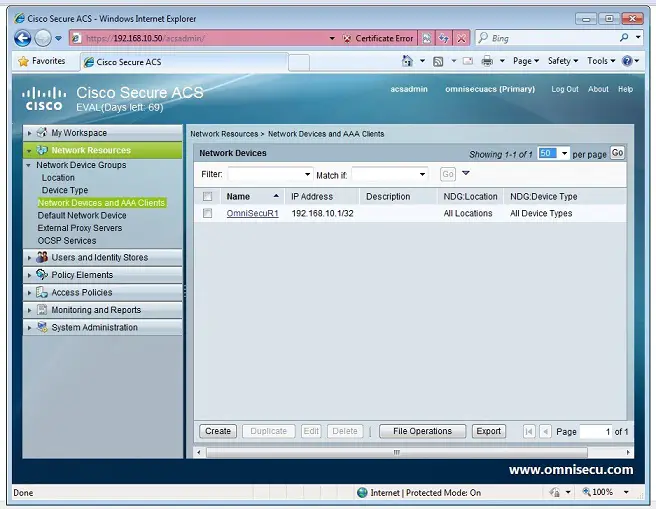This screenshot has height=509, width=656.
Task: Open Network Devices and AAA Clients
Action: (102, 203)
